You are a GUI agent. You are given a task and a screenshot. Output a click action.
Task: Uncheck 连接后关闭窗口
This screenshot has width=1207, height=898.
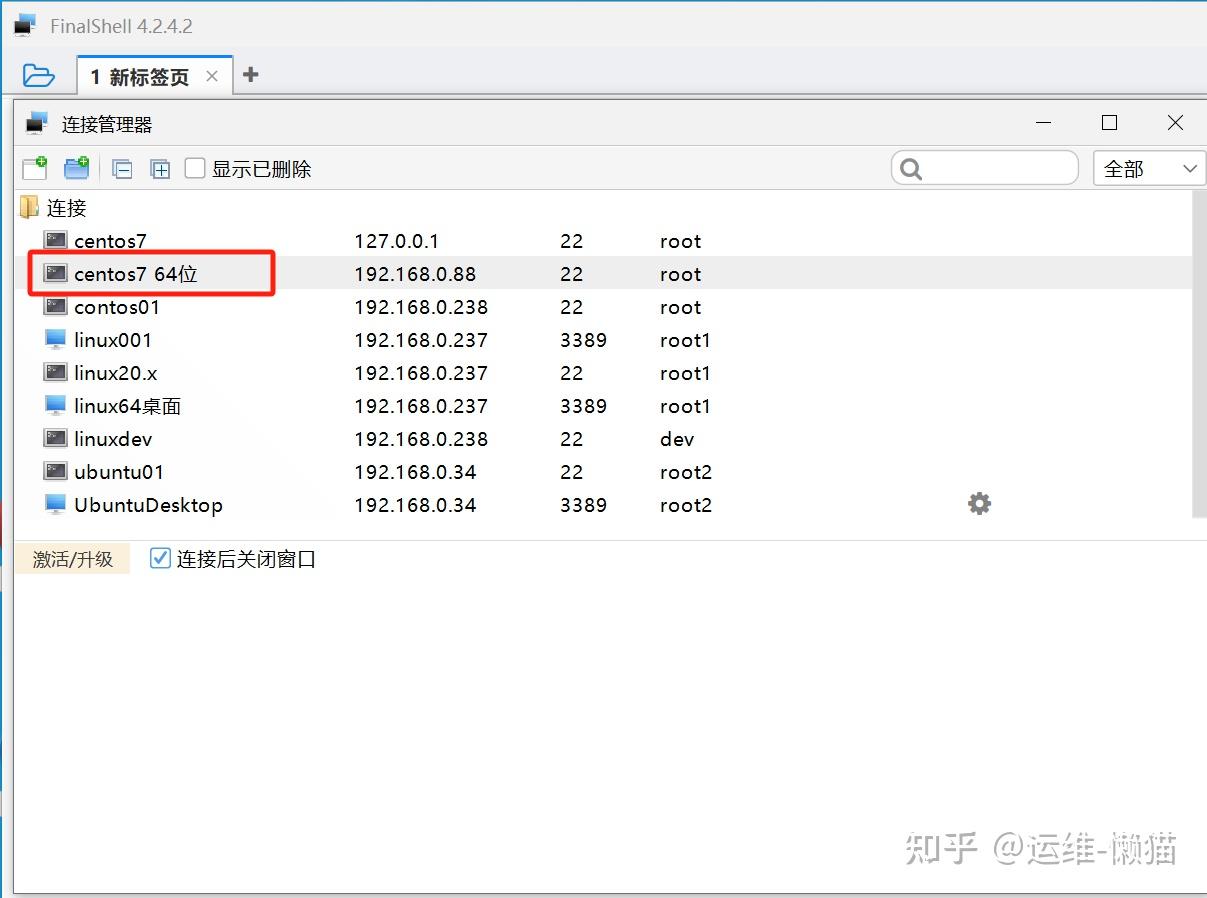[159, 559]
